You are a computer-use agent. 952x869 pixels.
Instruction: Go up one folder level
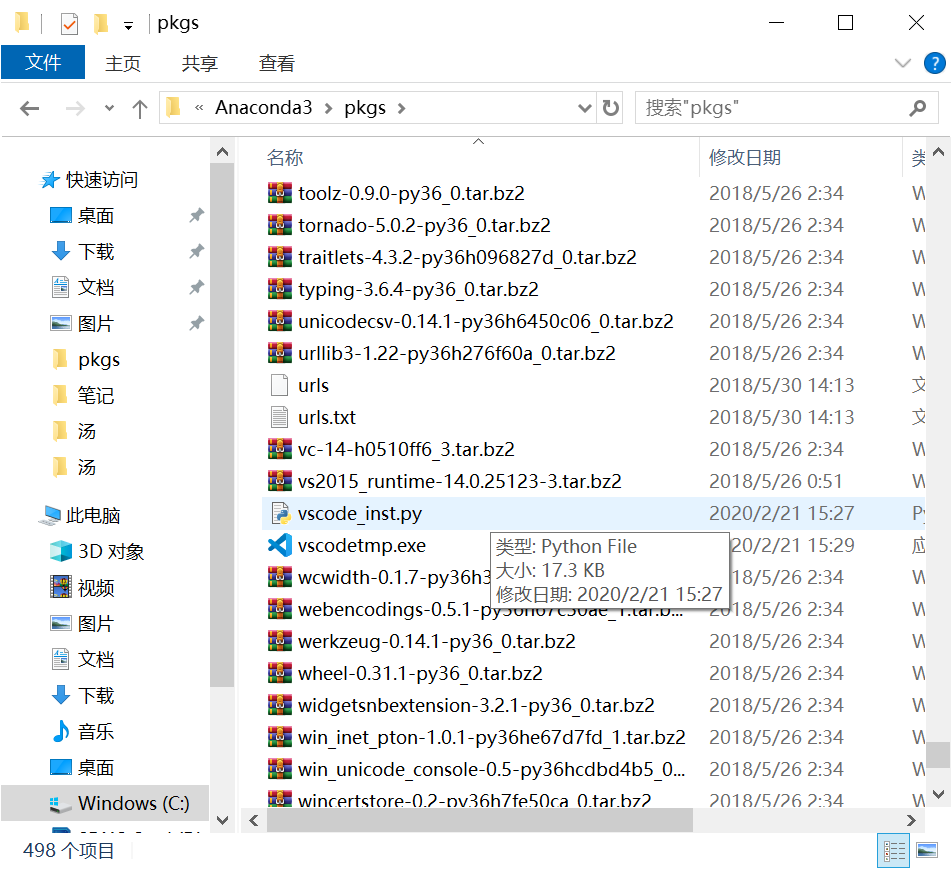[140, 109]
